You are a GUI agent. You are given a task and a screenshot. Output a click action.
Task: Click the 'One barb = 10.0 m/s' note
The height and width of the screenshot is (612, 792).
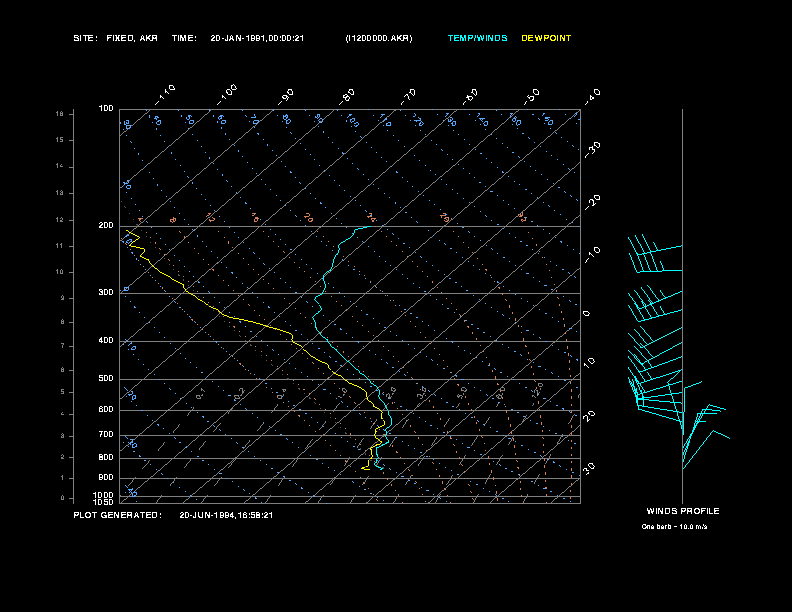point(674,527)
